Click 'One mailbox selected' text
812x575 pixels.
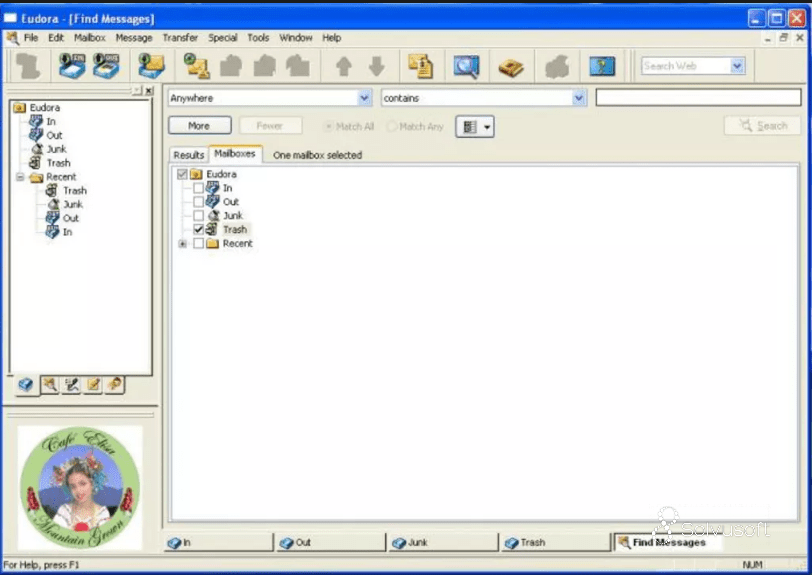click(317, 155)
